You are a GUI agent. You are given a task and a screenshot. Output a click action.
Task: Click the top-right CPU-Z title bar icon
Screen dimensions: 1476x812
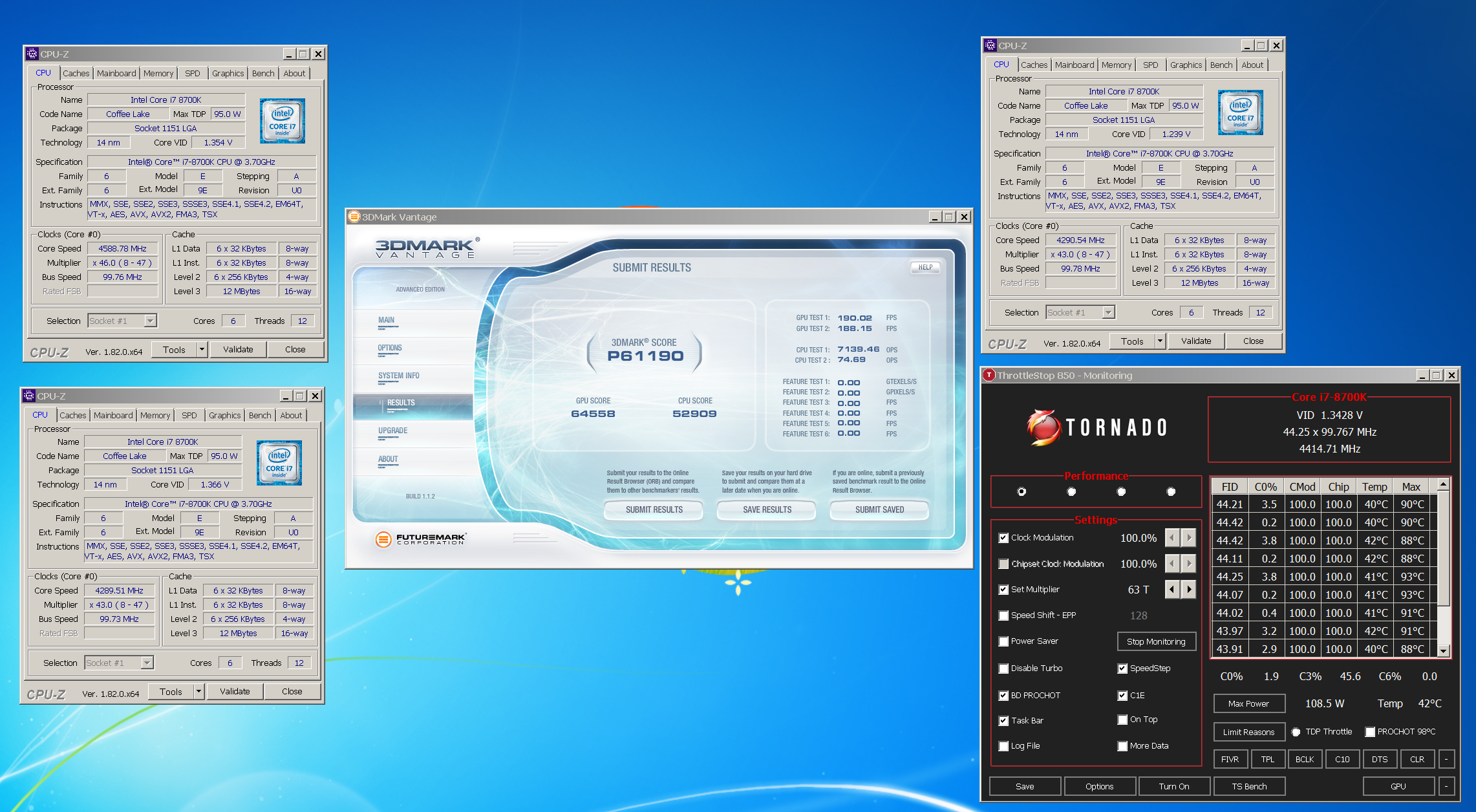[990, 45]
